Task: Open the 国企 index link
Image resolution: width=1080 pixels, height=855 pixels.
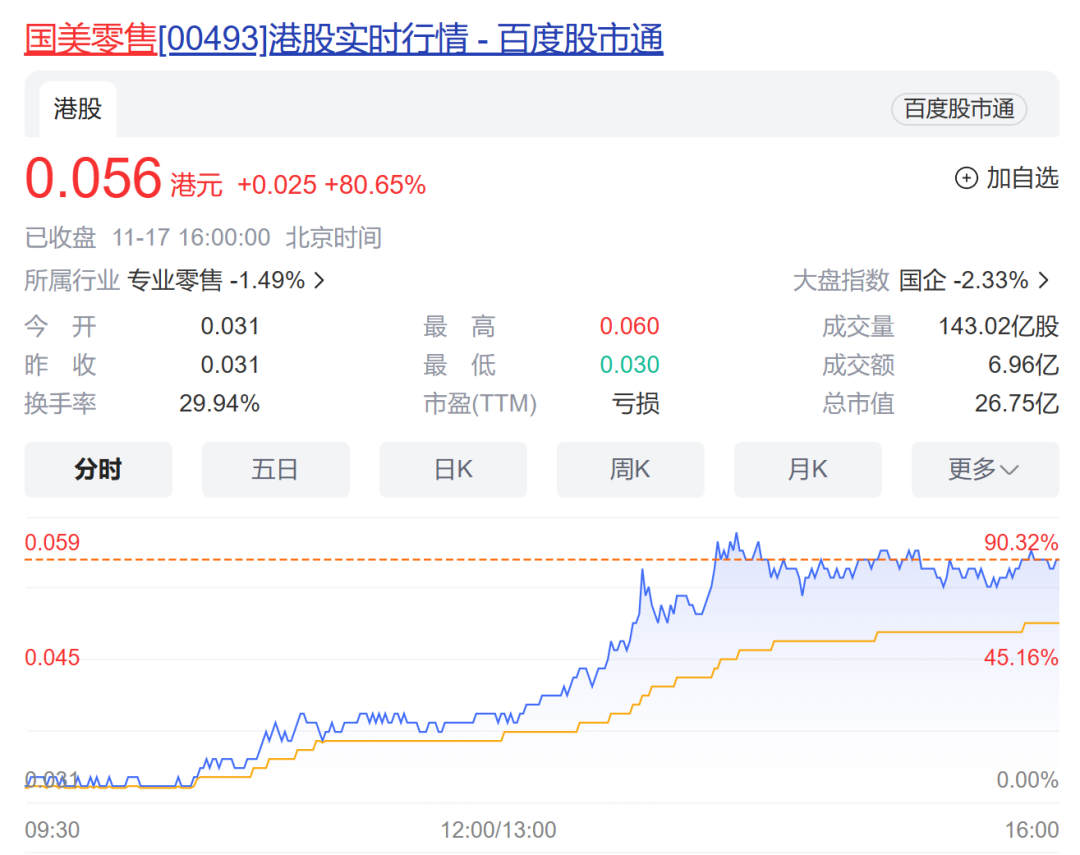Action: [922, 280]
